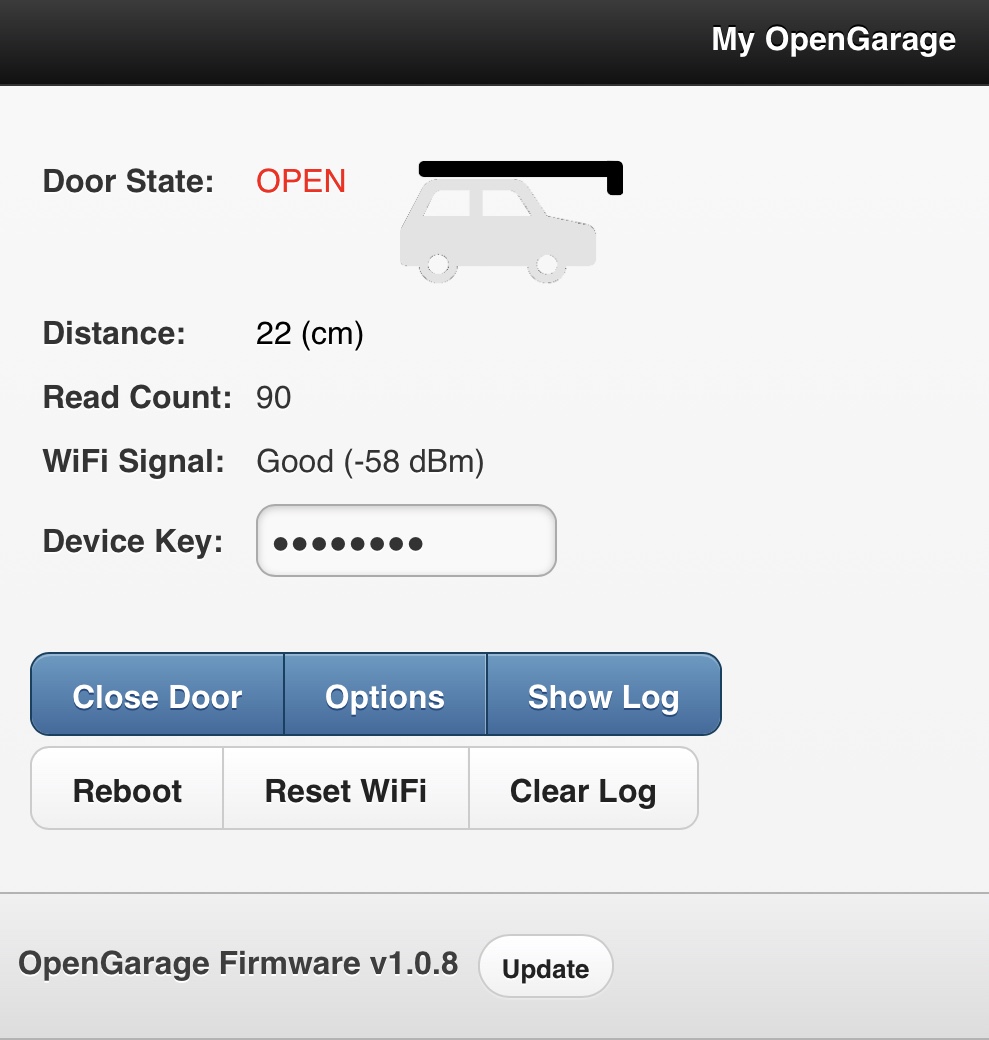
Task: Click the Distance label
Action: click(x=114, y=333)
